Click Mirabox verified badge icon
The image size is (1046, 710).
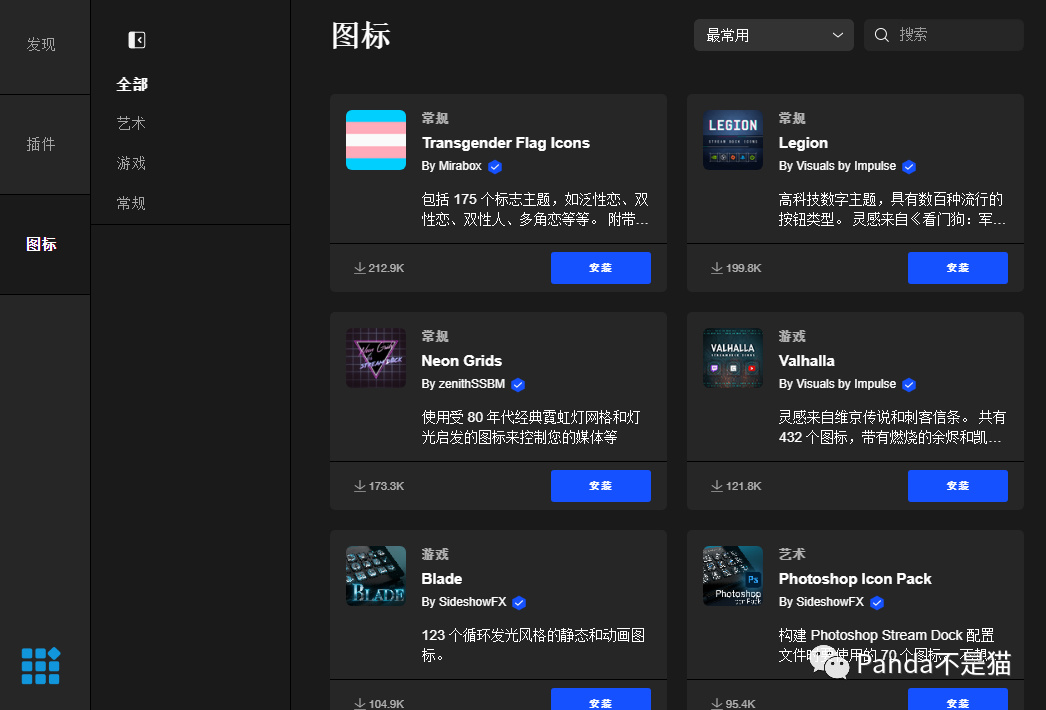[494, 167]
